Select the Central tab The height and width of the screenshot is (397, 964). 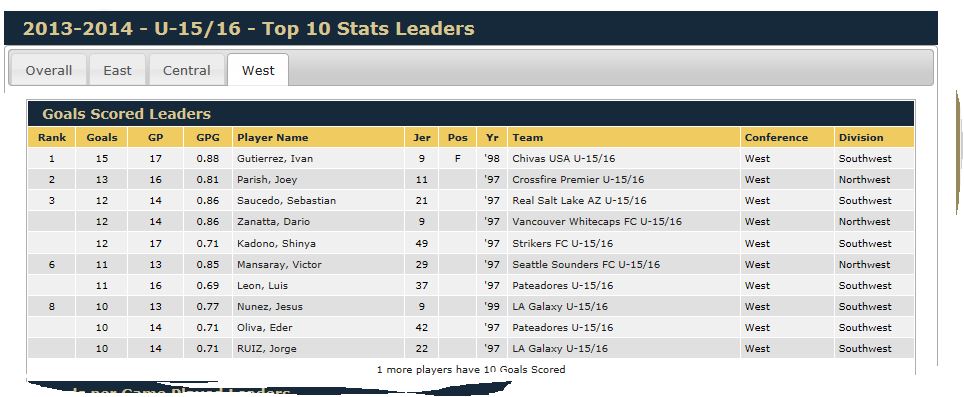pyautogui.click(x=187, y=70)
